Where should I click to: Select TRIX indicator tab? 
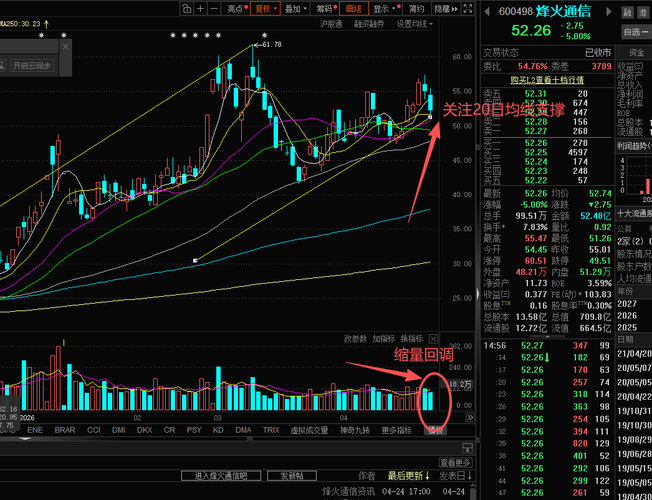pos(271,430)
